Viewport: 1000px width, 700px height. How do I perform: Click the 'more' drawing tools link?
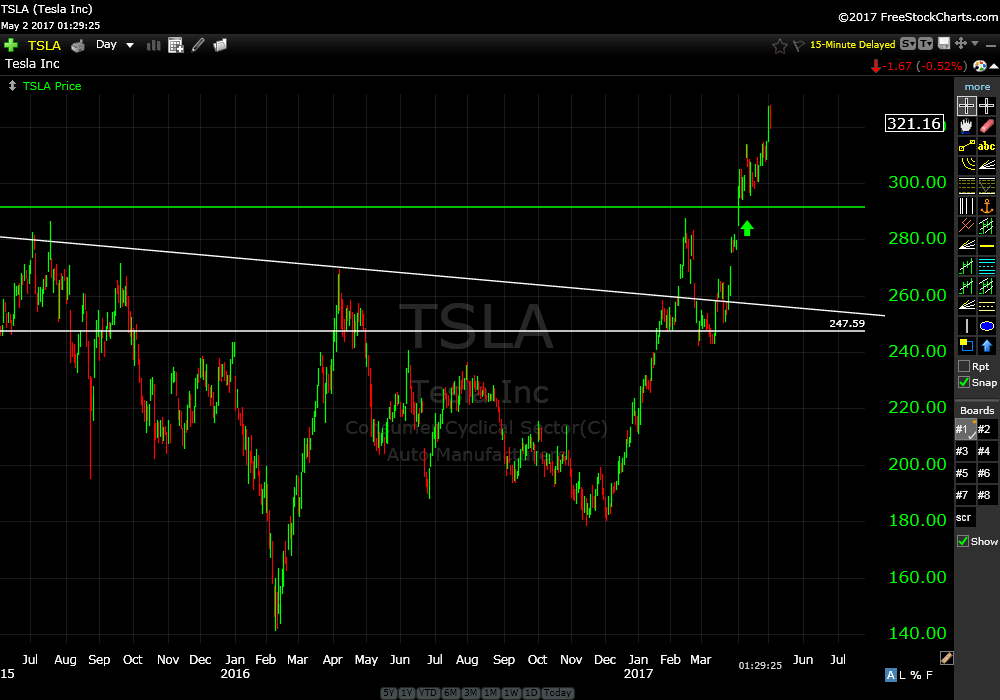coord(977,87)
